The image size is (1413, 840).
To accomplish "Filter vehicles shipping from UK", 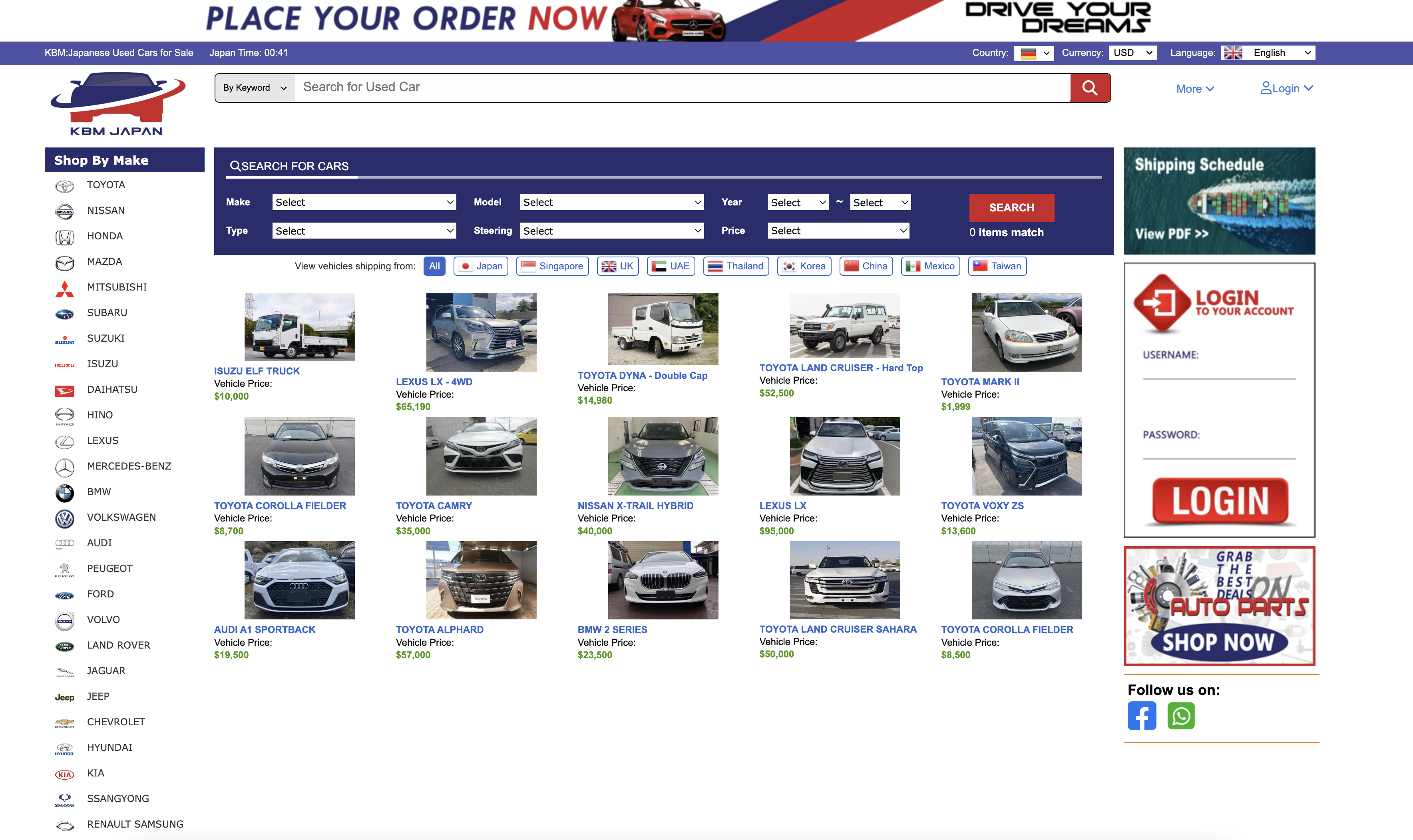I will tap(617, 266).
